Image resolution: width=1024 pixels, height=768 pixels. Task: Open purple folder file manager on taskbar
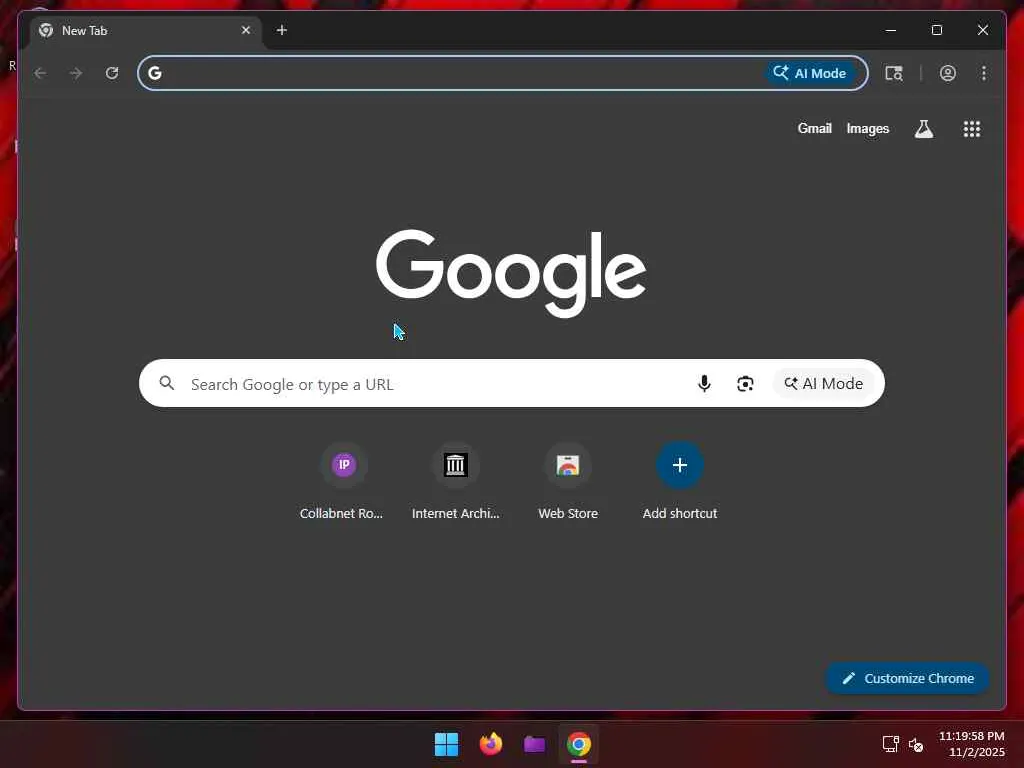click(534, 744)
